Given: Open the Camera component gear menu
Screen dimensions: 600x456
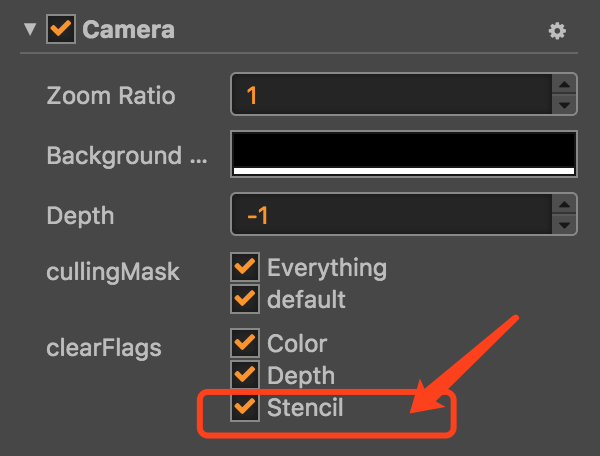Looking at the screenshot, I should coord(557,31).
